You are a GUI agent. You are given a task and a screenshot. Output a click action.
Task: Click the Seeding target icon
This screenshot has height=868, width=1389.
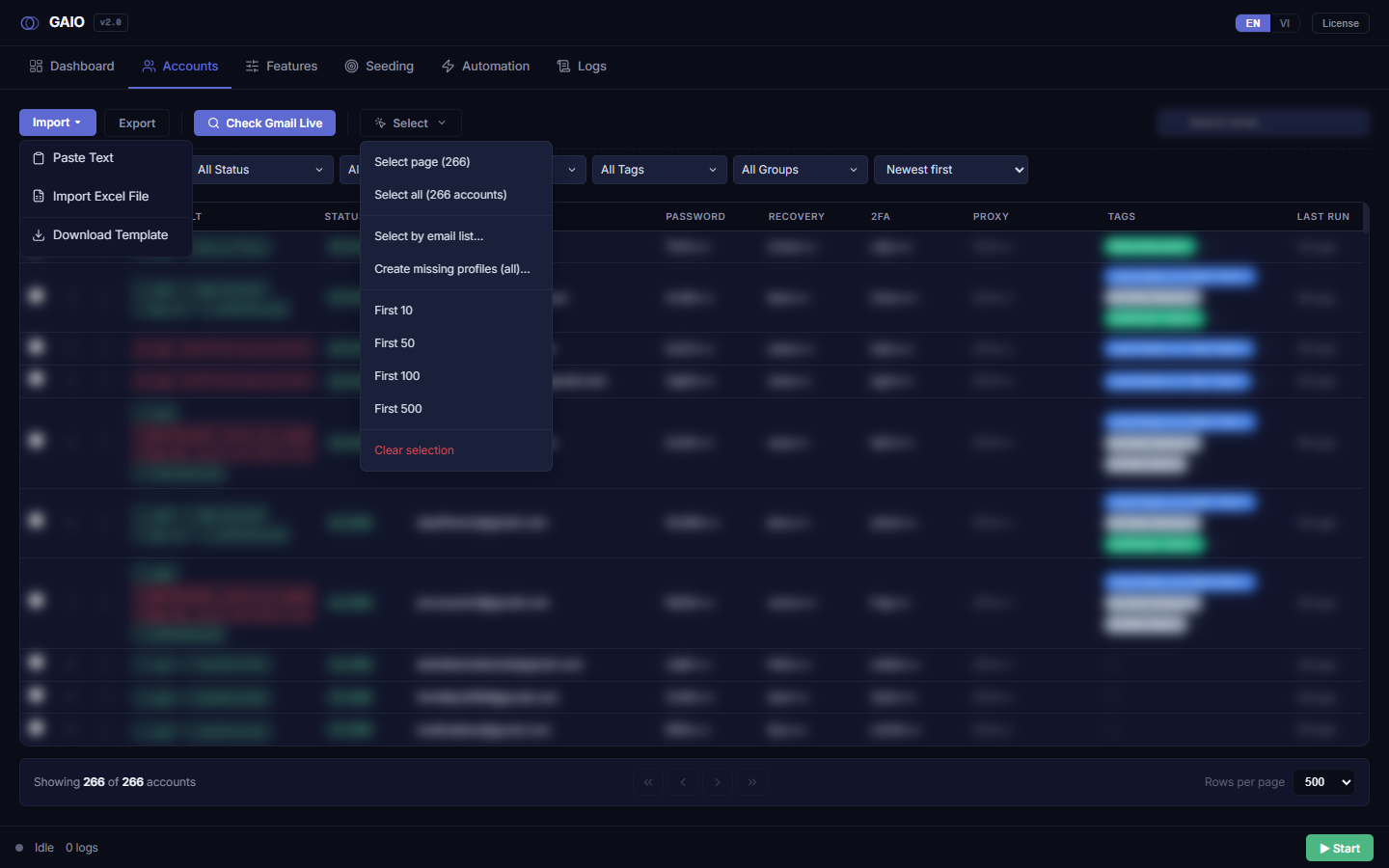[x=351, y=67]
